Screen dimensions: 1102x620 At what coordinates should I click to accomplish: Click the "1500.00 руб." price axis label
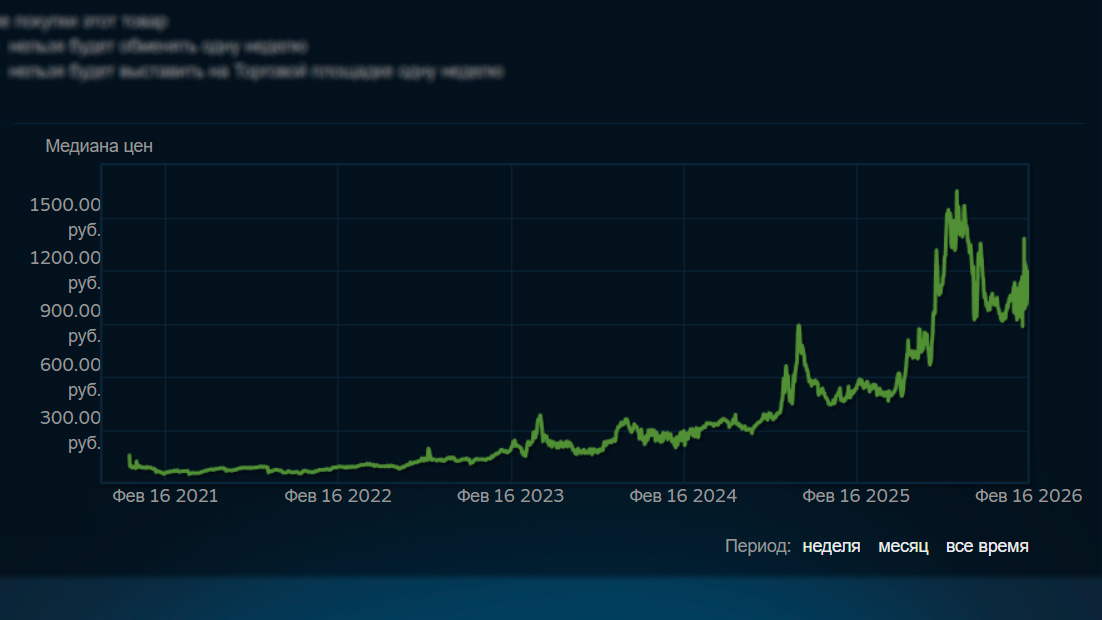click(65, 217)
